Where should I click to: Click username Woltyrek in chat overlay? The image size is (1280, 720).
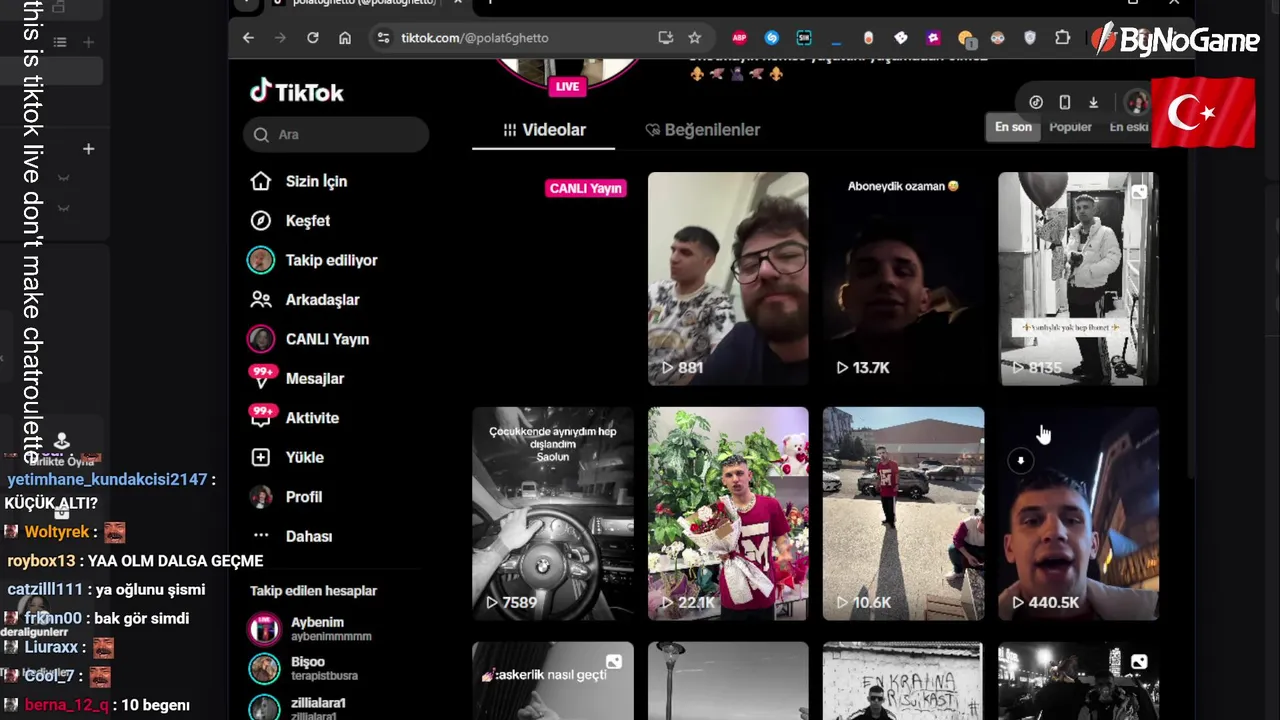(57, 532)
